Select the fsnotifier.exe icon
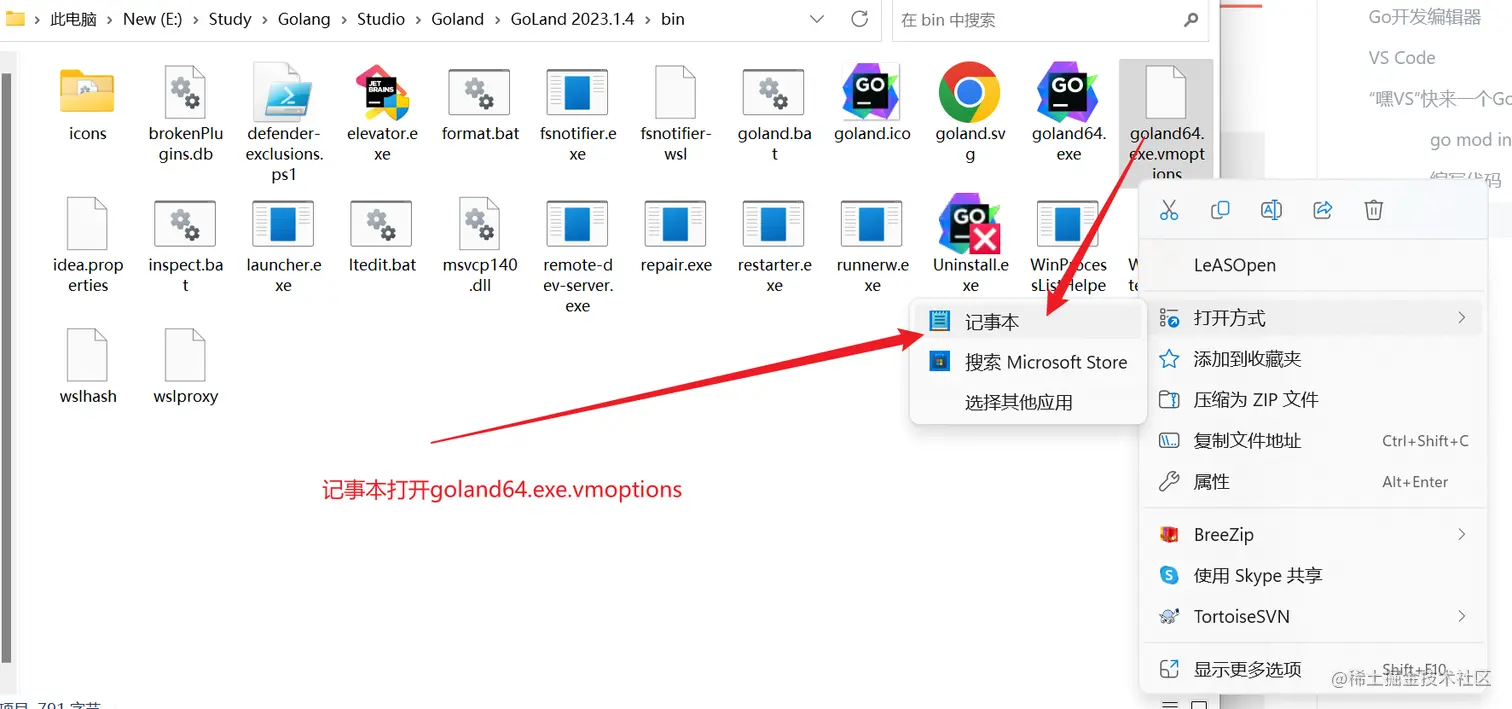Screen dimensions: 1512x709 click(577, 91)
